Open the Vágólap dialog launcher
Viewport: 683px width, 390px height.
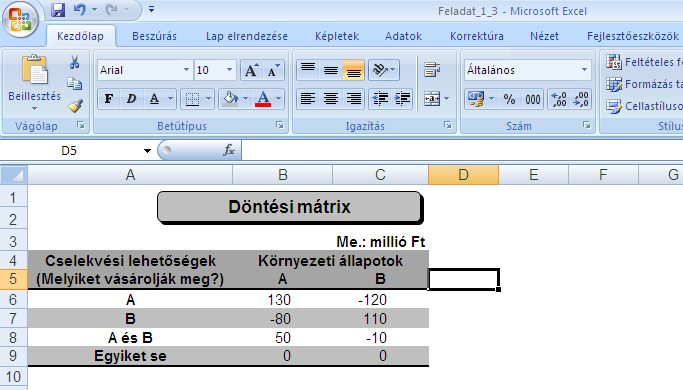click(x=81, y=125)
